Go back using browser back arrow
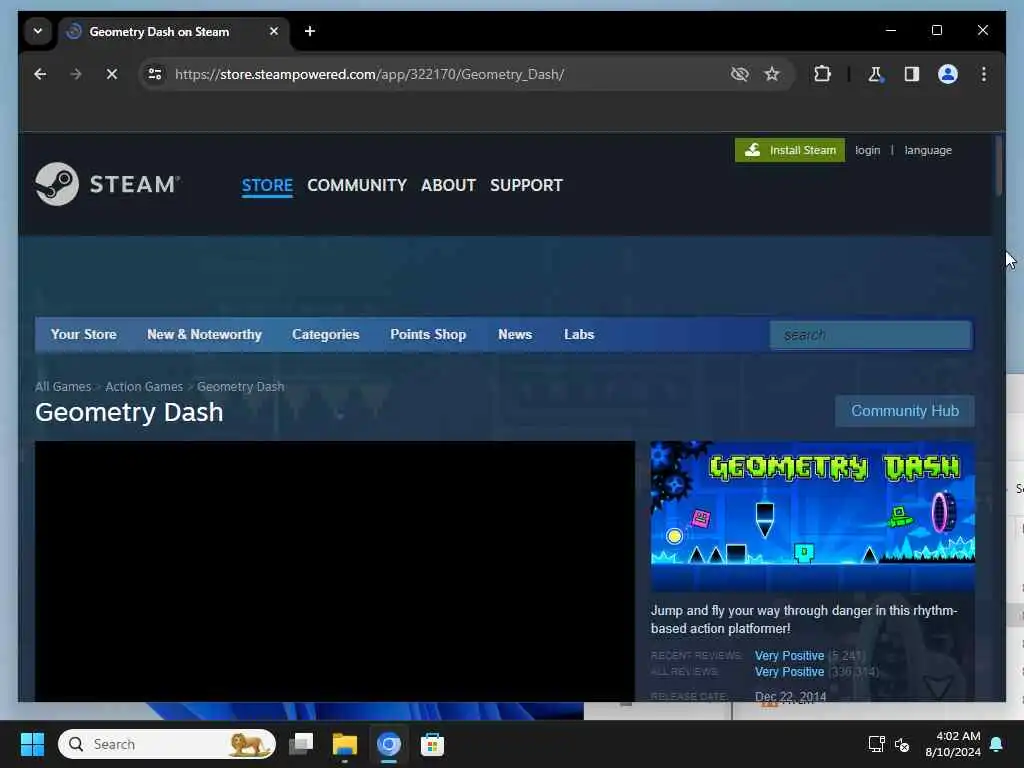The image size is (1024, 768). coord(40,74)
